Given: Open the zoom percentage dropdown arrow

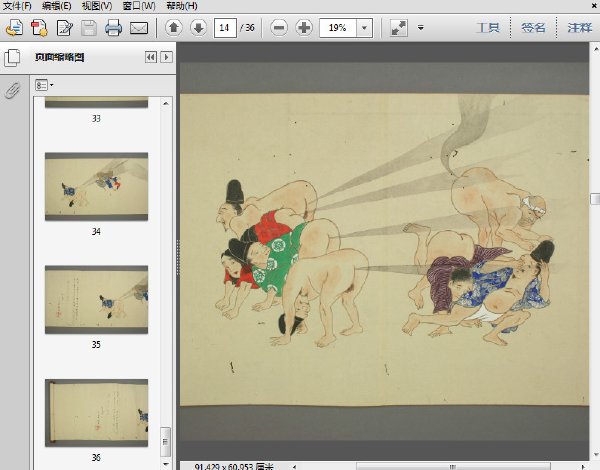Looking at the screenshot, I should (365, 28).
